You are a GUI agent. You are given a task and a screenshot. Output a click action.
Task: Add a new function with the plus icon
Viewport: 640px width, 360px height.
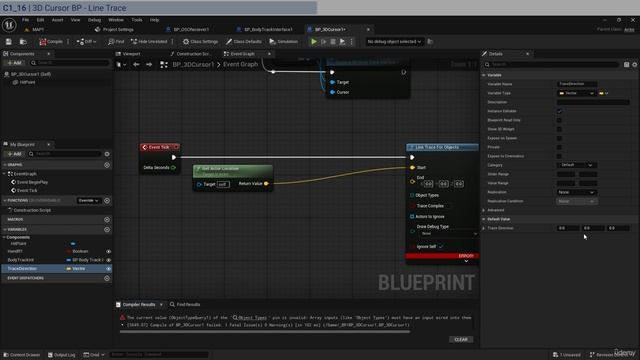pyautogui.click(x=107, y=200)
